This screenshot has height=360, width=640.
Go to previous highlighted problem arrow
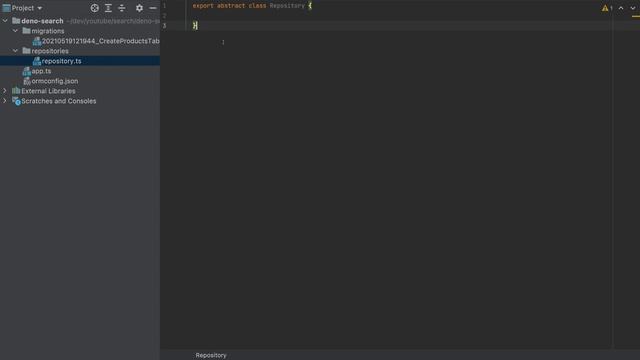[x=621, y=8]
